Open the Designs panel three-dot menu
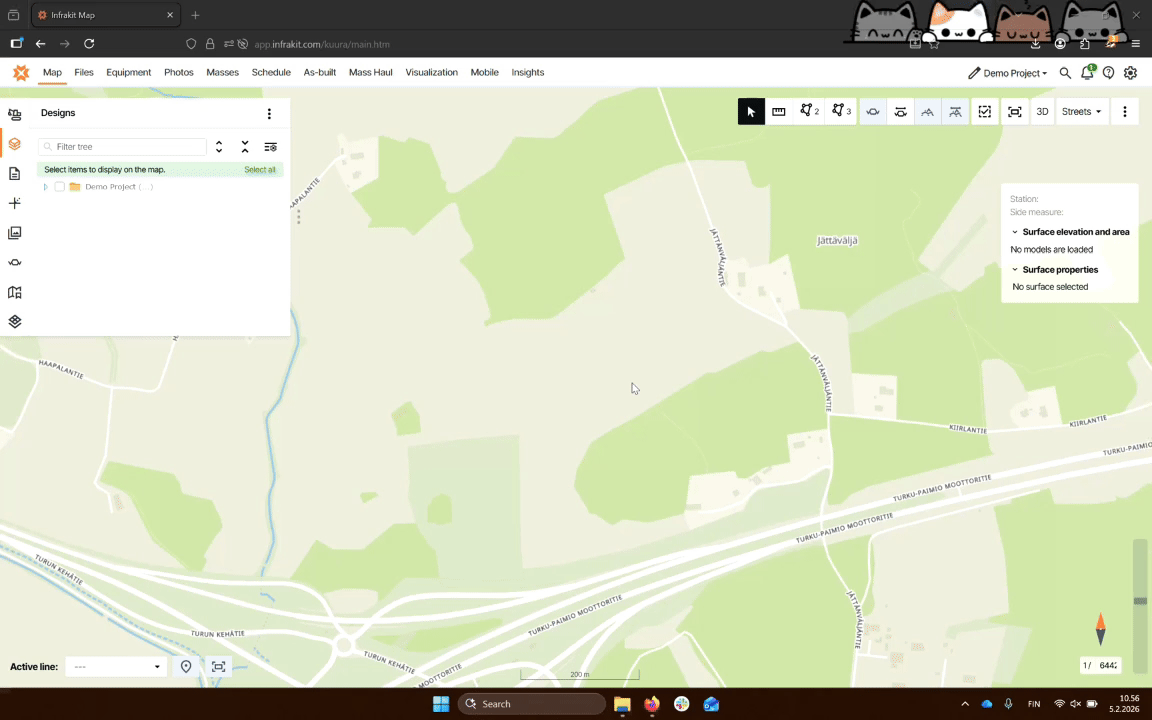 tap(269, 113)
